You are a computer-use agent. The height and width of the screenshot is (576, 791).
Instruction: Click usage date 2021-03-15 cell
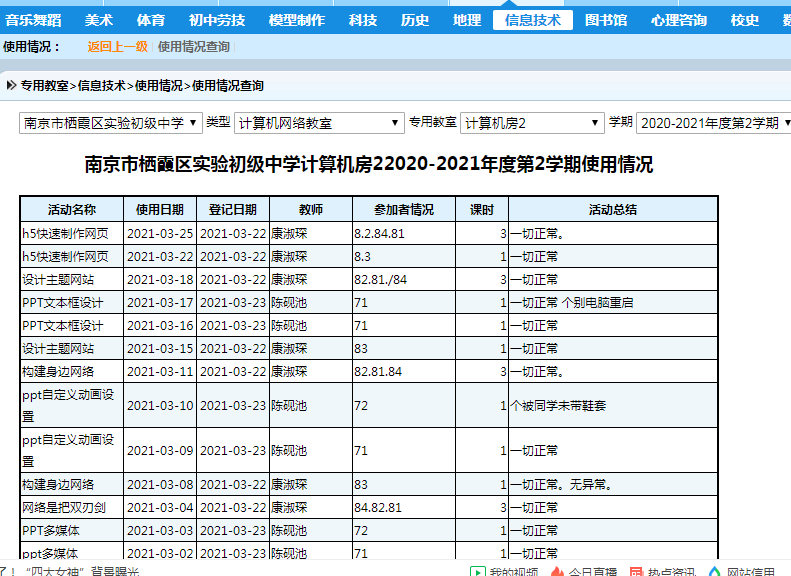click(160, 349)
